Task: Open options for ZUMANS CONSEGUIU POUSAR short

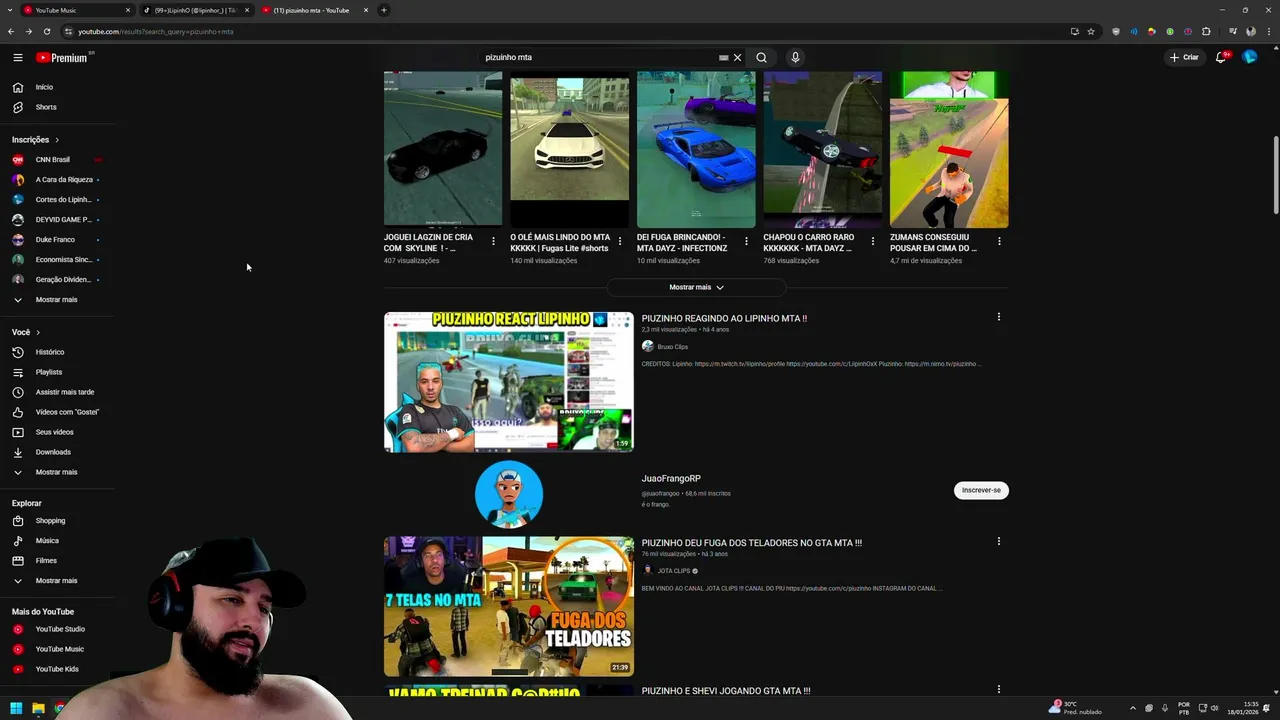Action: 999,241
